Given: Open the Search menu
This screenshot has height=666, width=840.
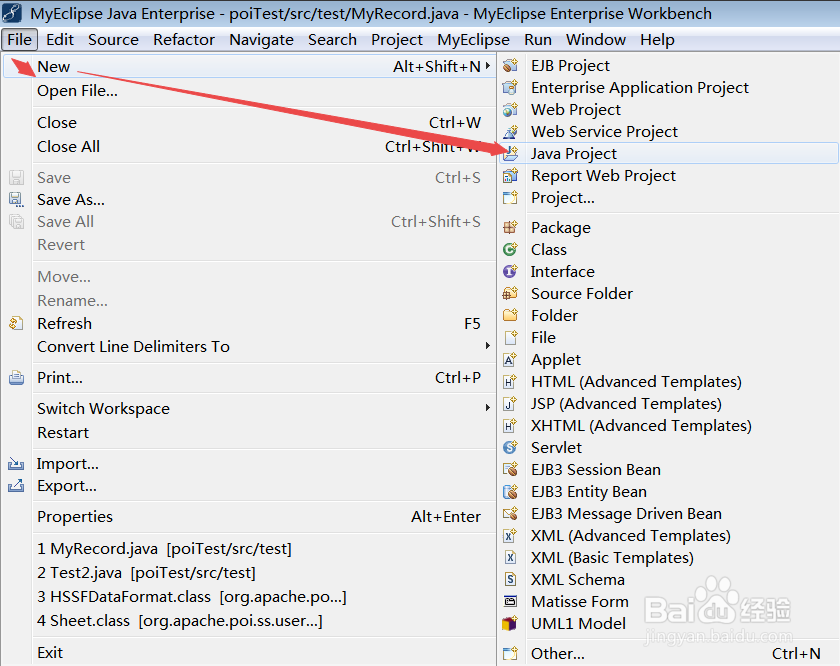Looking at the screenshot, I should (x=332, y=40).
